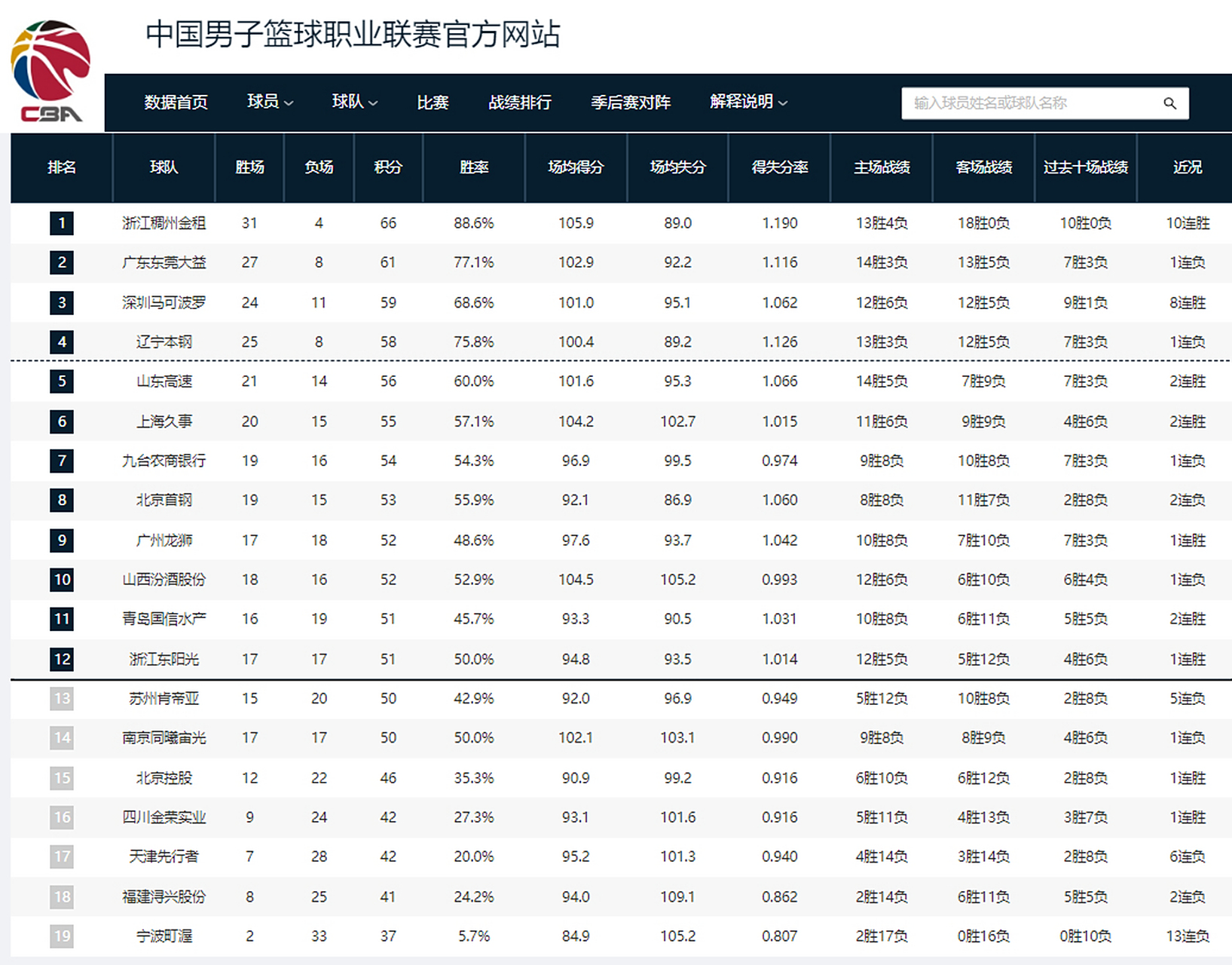This screenshot has width=1232, height=965.
Task: Select the 13连负 streak cell
Action: point(1188,936)
